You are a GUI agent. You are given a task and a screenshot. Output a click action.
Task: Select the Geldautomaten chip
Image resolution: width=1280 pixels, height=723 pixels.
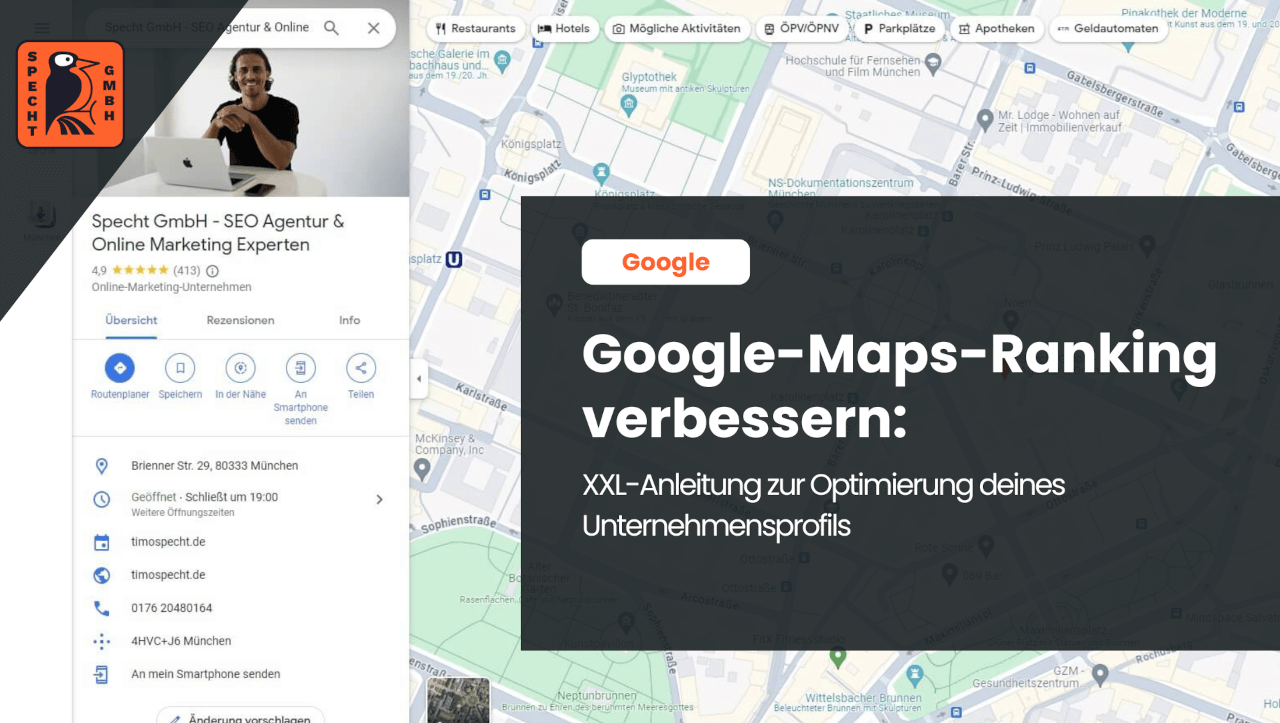coord(1108,29)
